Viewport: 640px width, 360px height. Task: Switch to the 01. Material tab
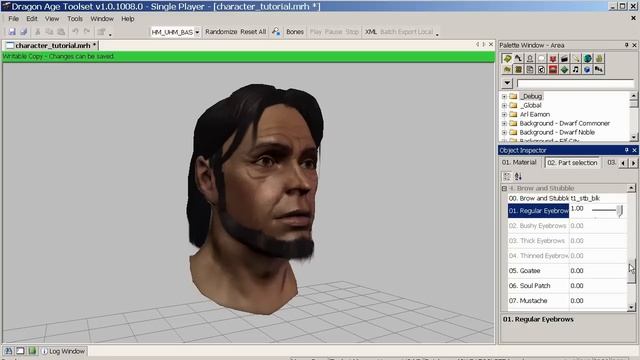click(519, 162)
